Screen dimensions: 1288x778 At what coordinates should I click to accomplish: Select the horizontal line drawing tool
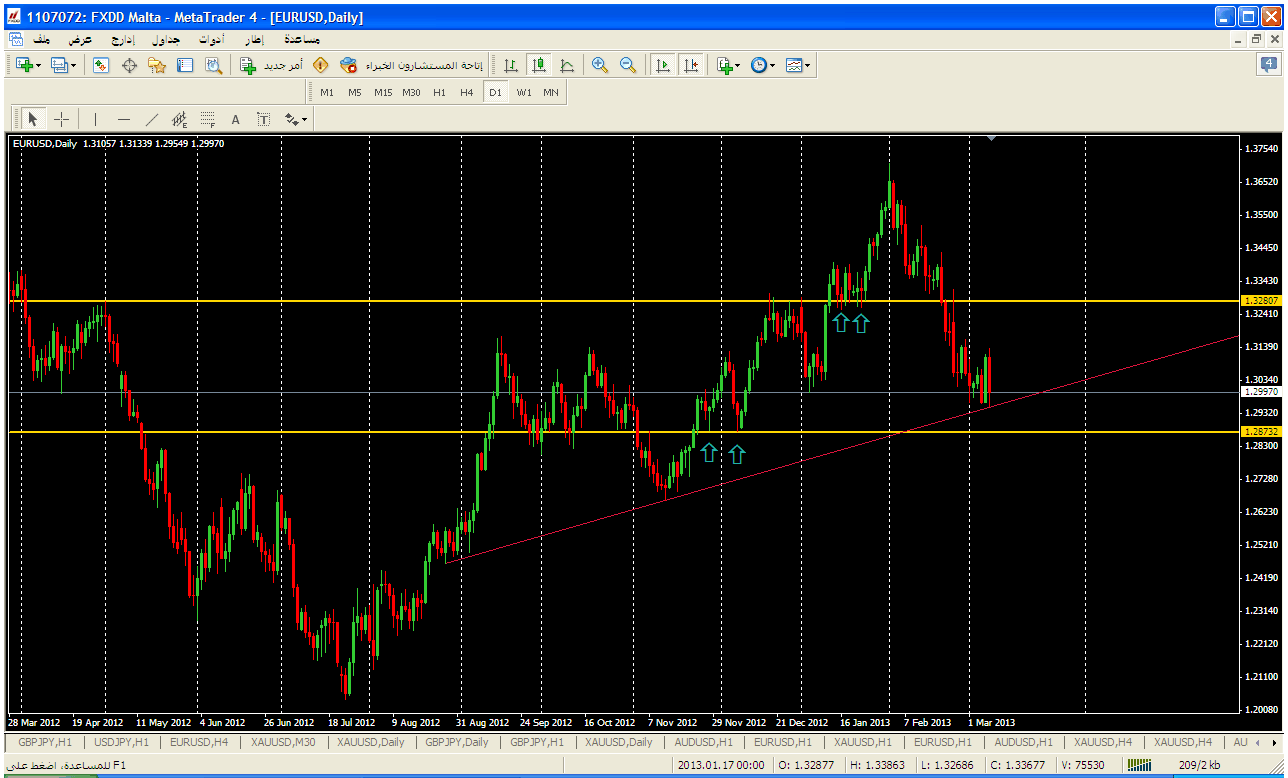(124, 119)
